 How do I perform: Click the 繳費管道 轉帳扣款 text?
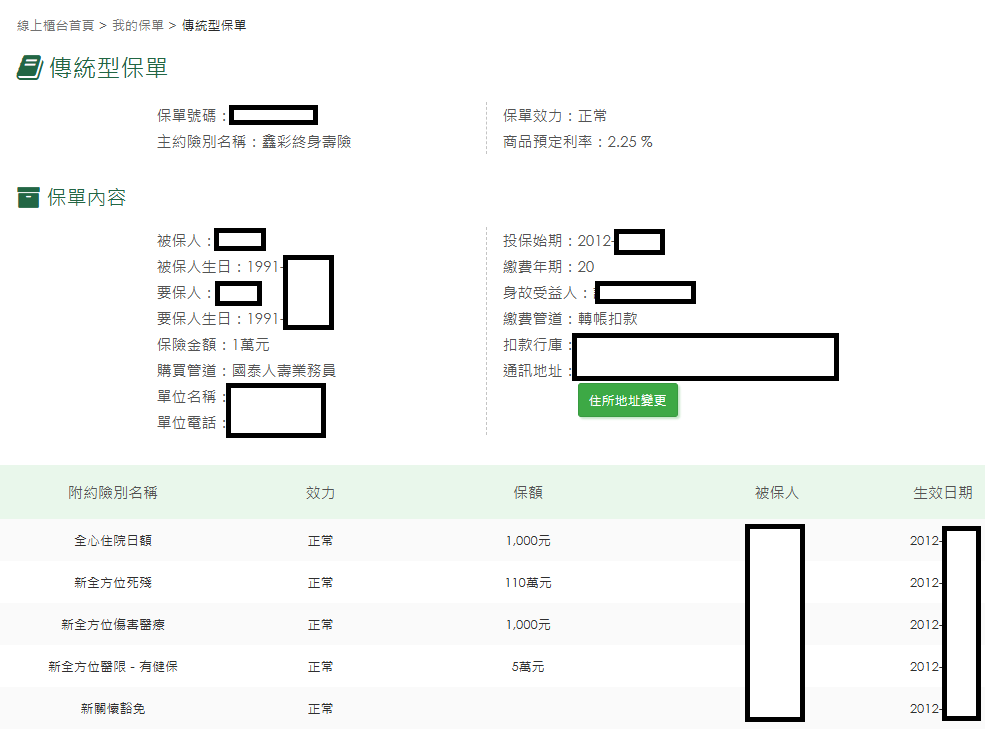[607, 319]
